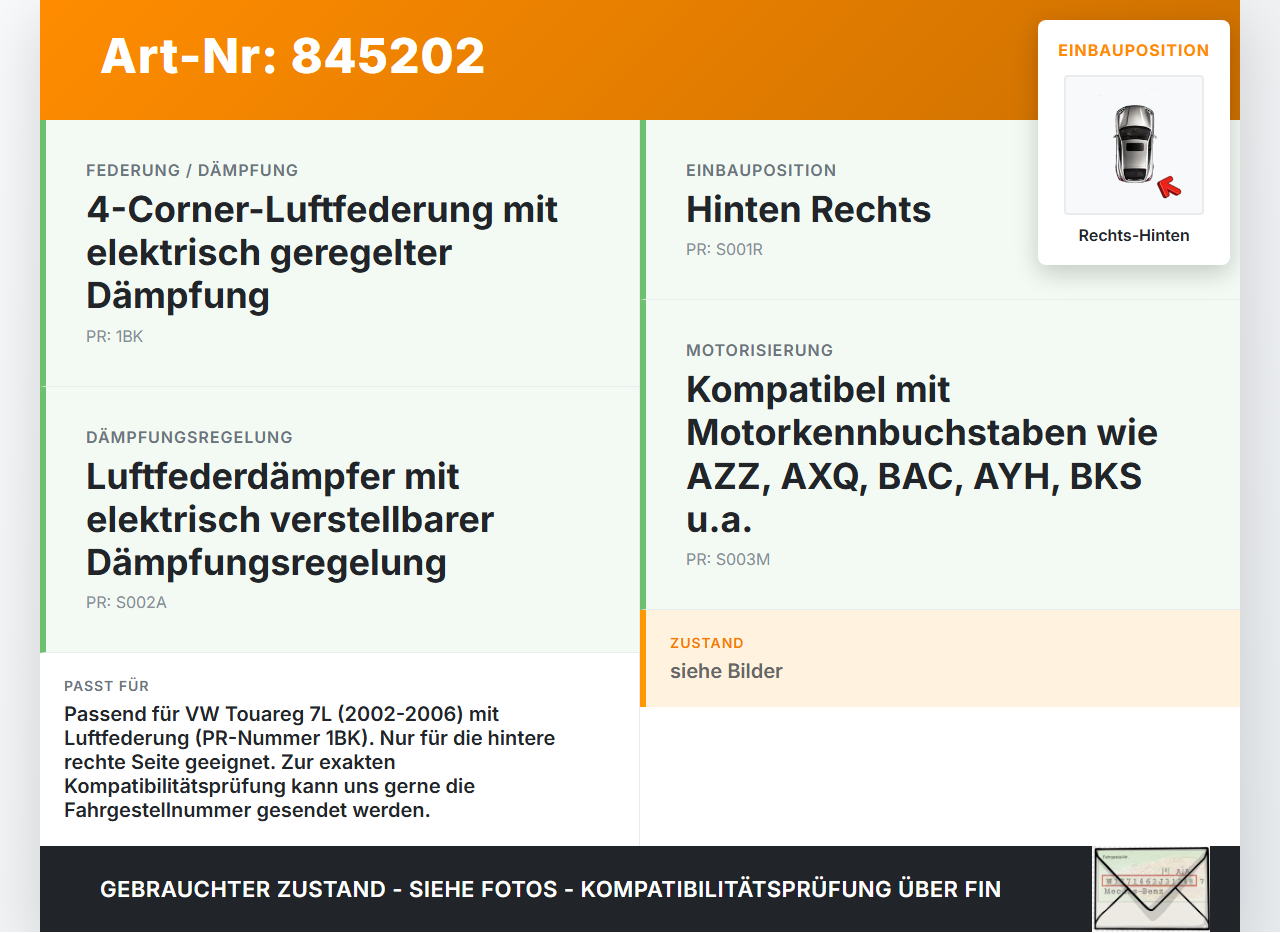1280x933 pixels.
Task: Select the VW Touareg 7L compatibility paragraph
Action: point(310,762)
